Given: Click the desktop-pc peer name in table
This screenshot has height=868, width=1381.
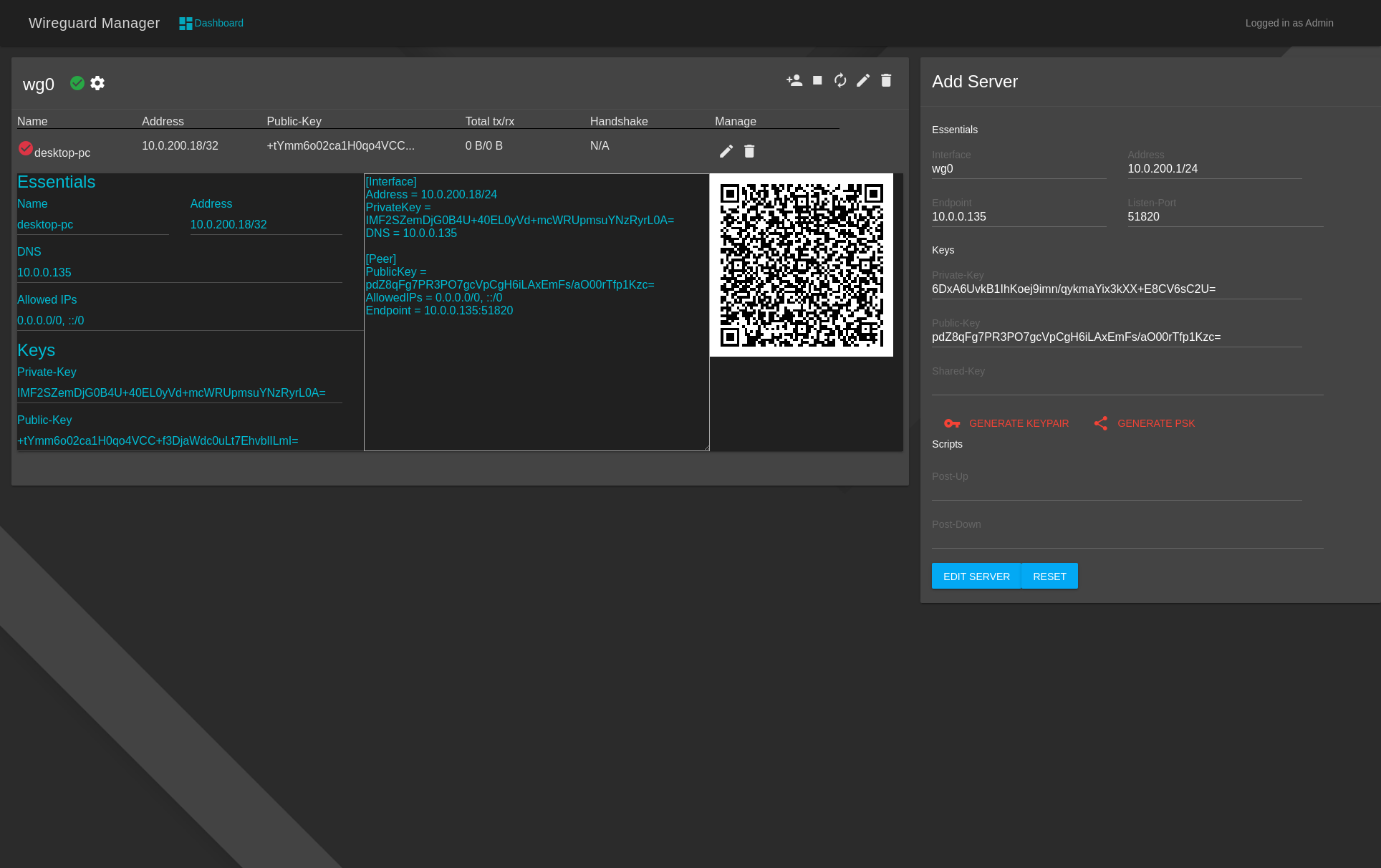Looking at the screenshot, I should (x=62, y=153).
